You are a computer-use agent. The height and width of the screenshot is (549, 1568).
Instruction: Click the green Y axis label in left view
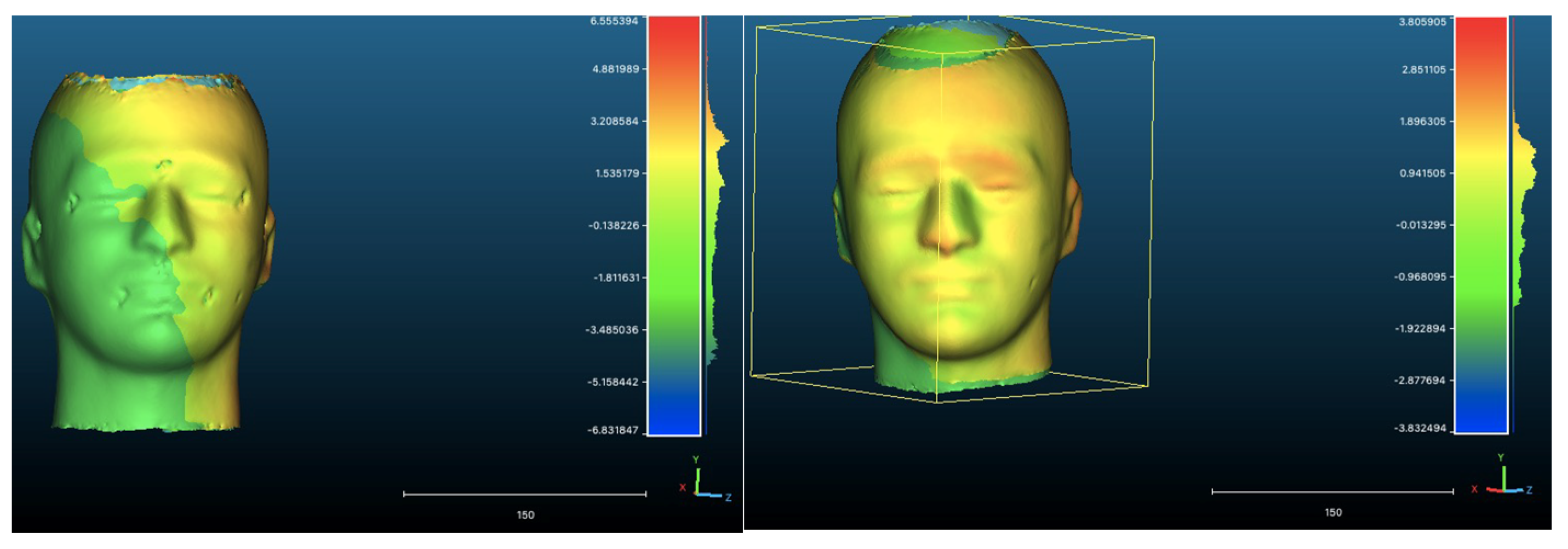point(696,460)
